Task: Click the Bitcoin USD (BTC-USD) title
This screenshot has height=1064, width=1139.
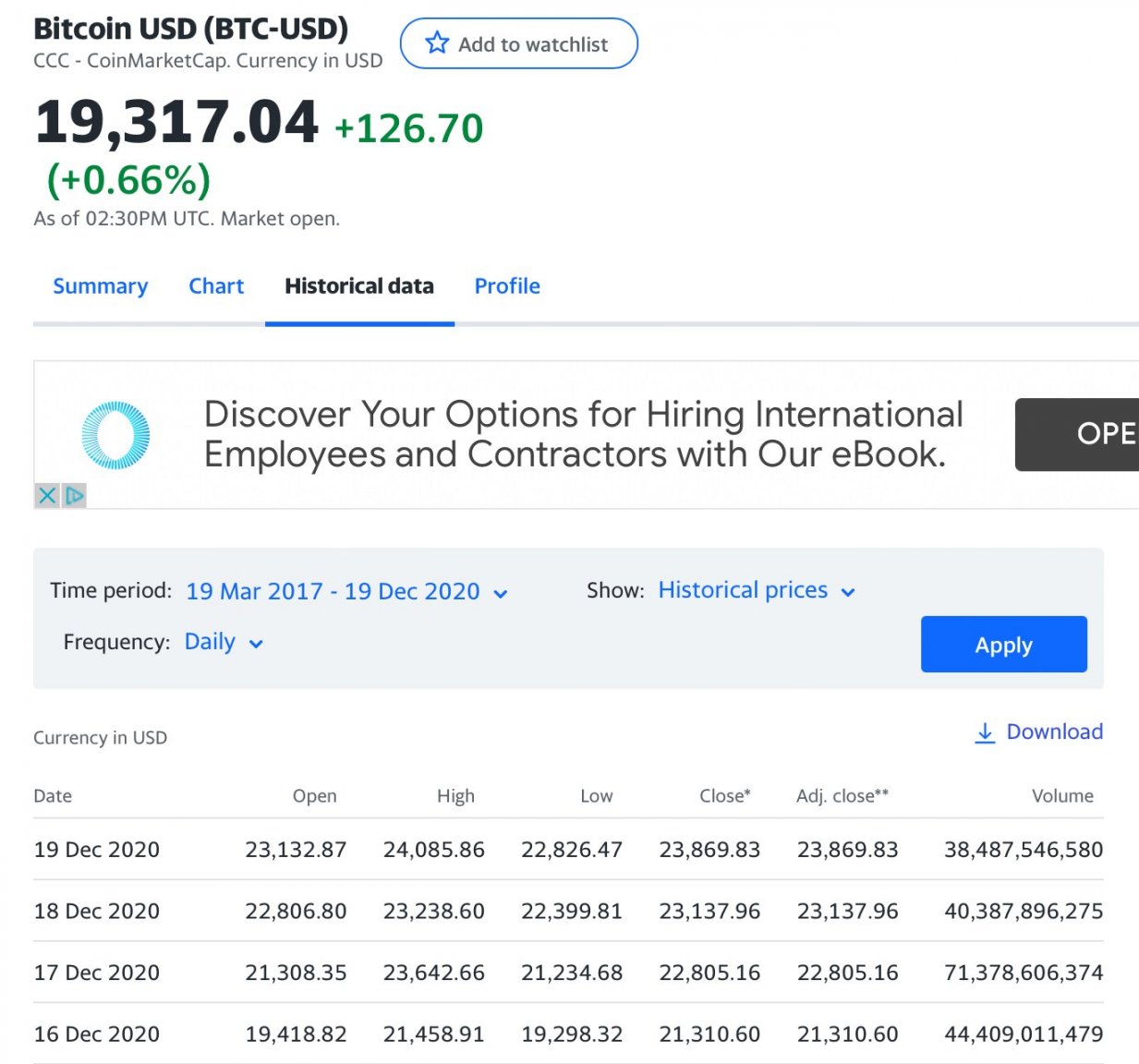Action: pos(191,29)
